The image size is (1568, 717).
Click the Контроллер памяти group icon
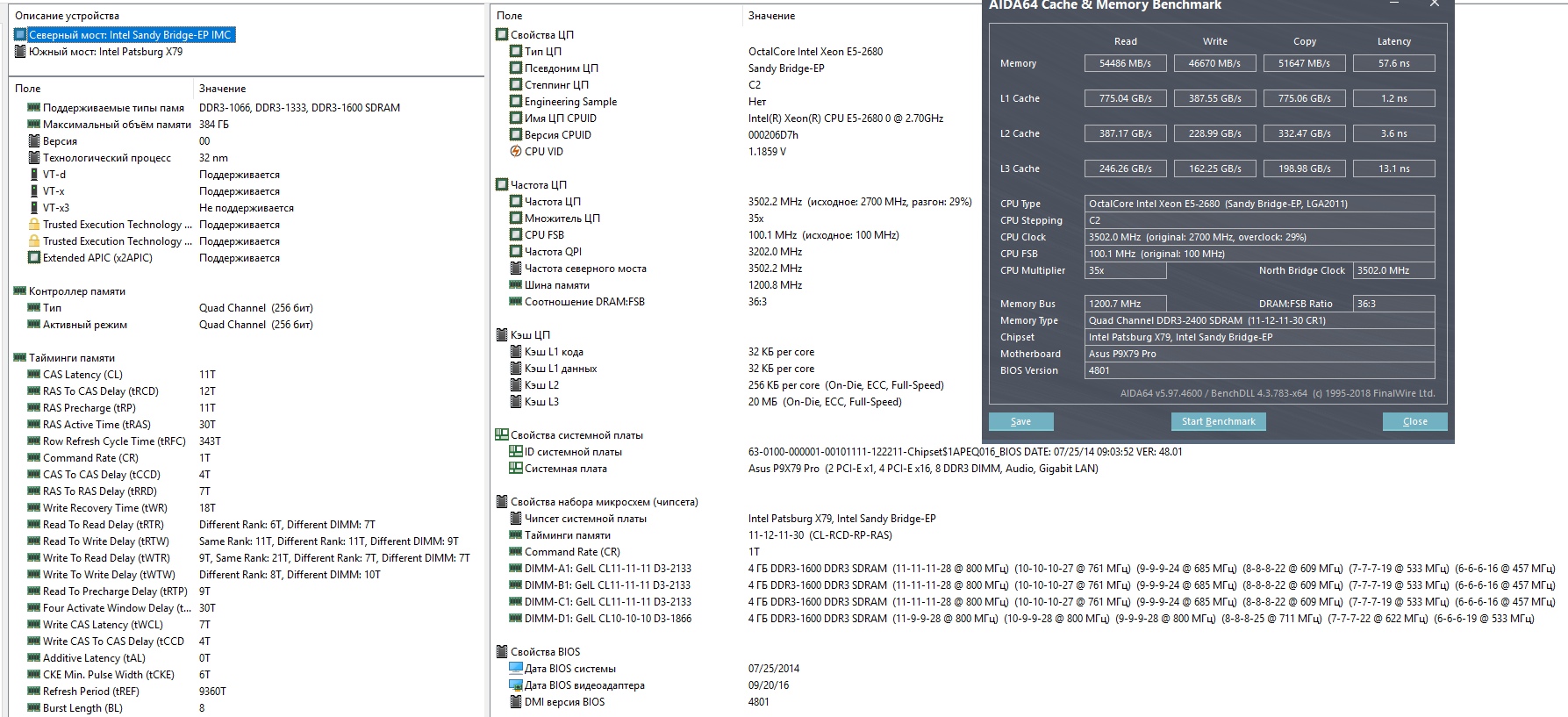[x=20, y=291]
